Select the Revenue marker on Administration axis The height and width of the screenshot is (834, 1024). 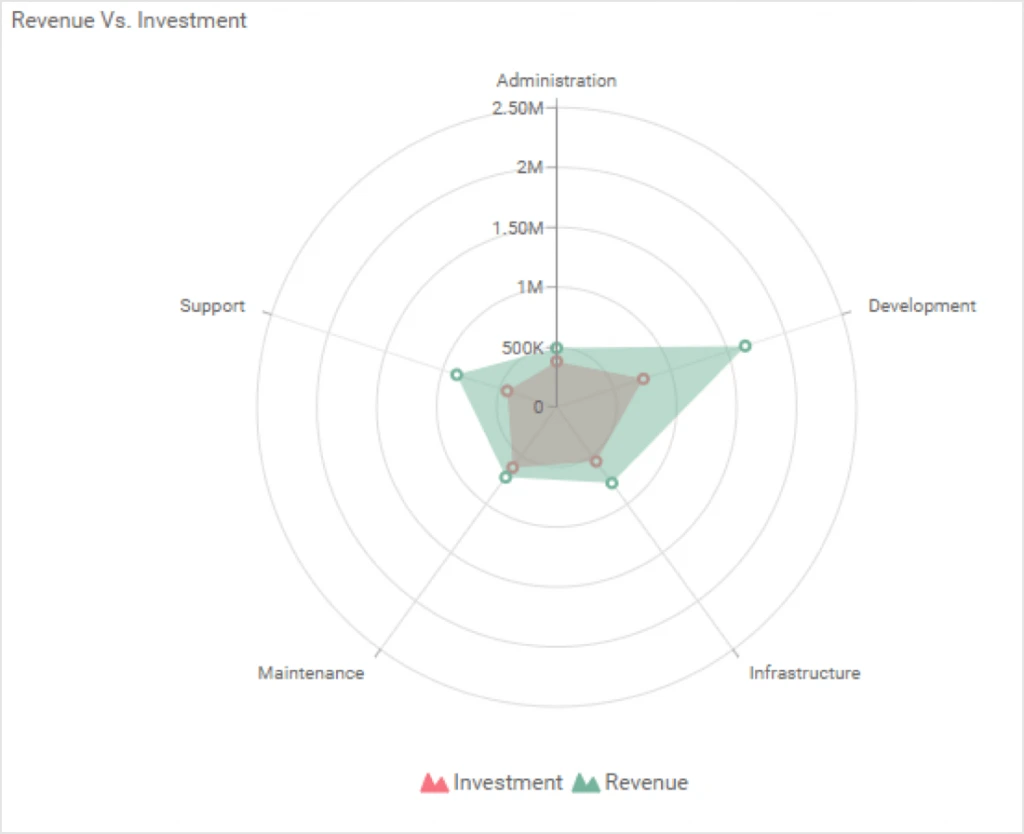click(557, 348)
